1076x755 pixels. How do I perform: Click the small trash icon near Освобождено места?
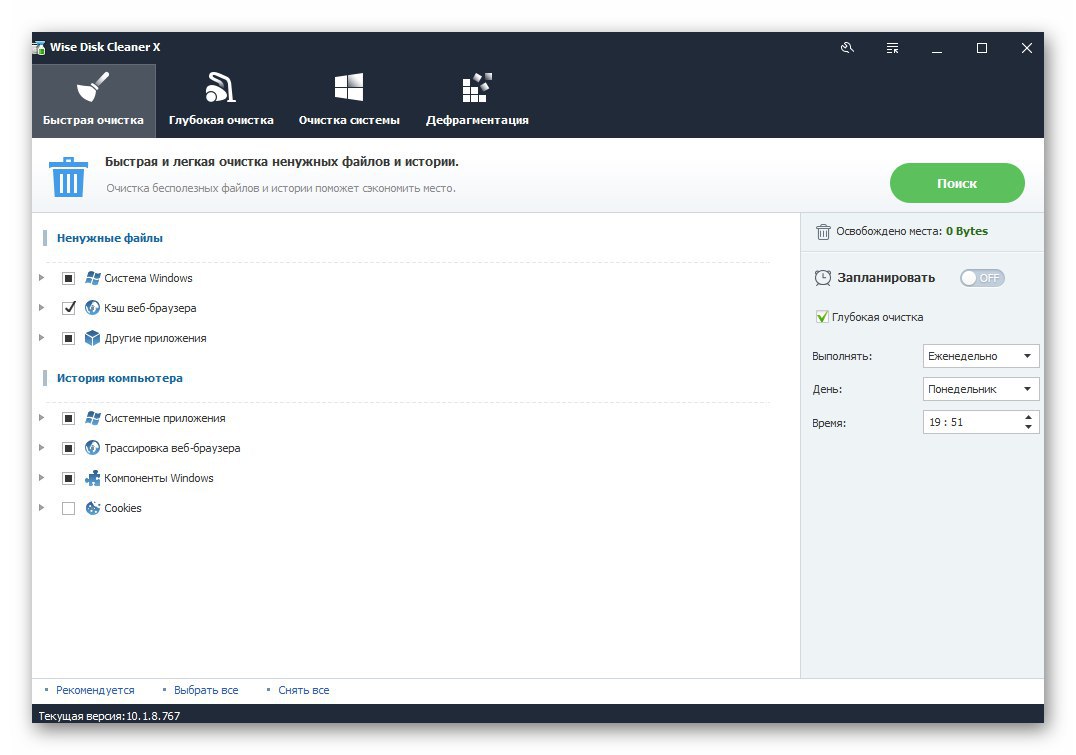(823, 231)
